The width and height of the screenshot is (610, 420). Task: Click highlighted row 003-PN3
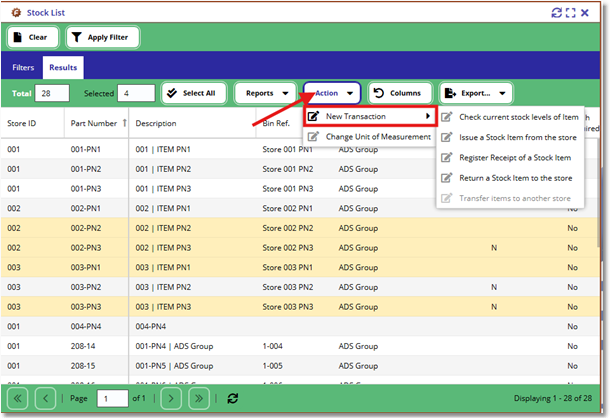tap(300, 307)
